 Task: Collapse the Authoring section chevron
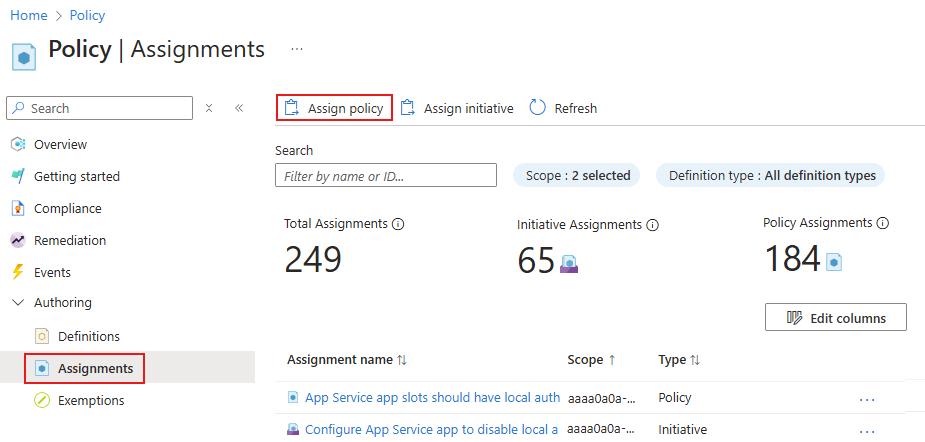tap(17, 302)
